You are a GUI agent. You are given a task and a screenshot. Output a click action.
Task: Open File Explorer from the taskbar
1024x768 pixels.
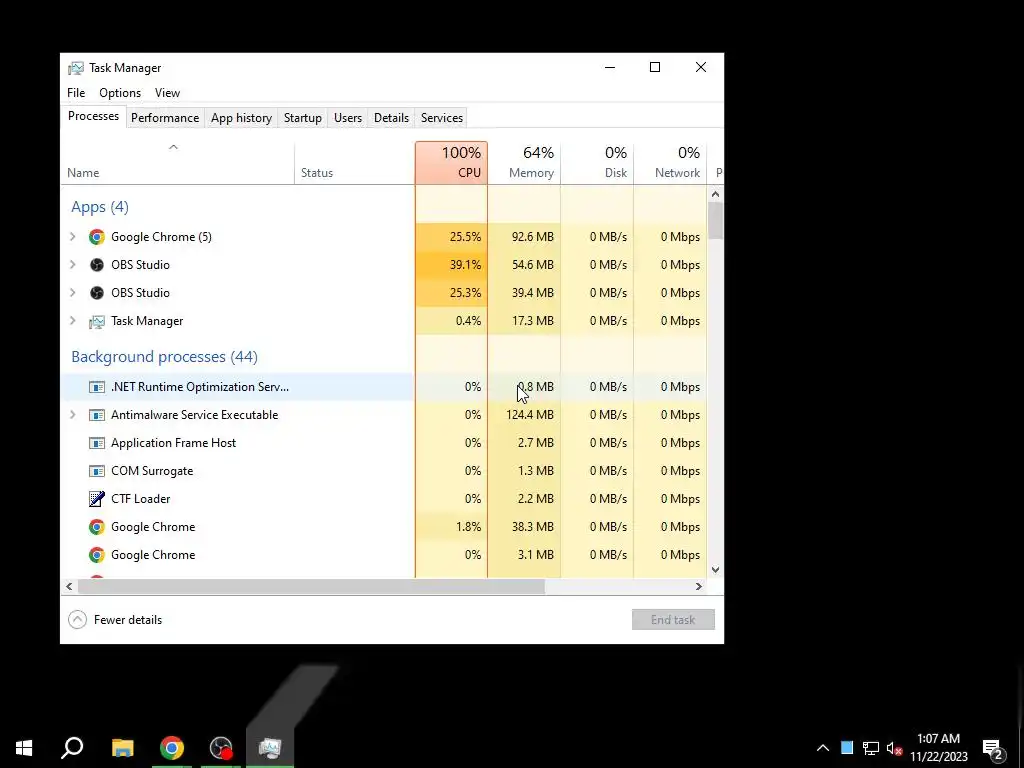(123, 748)
